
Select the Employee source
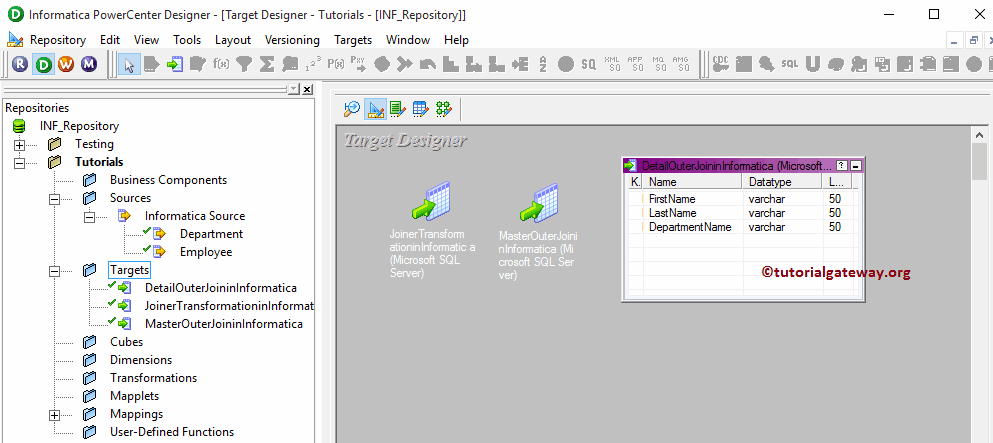206,252
